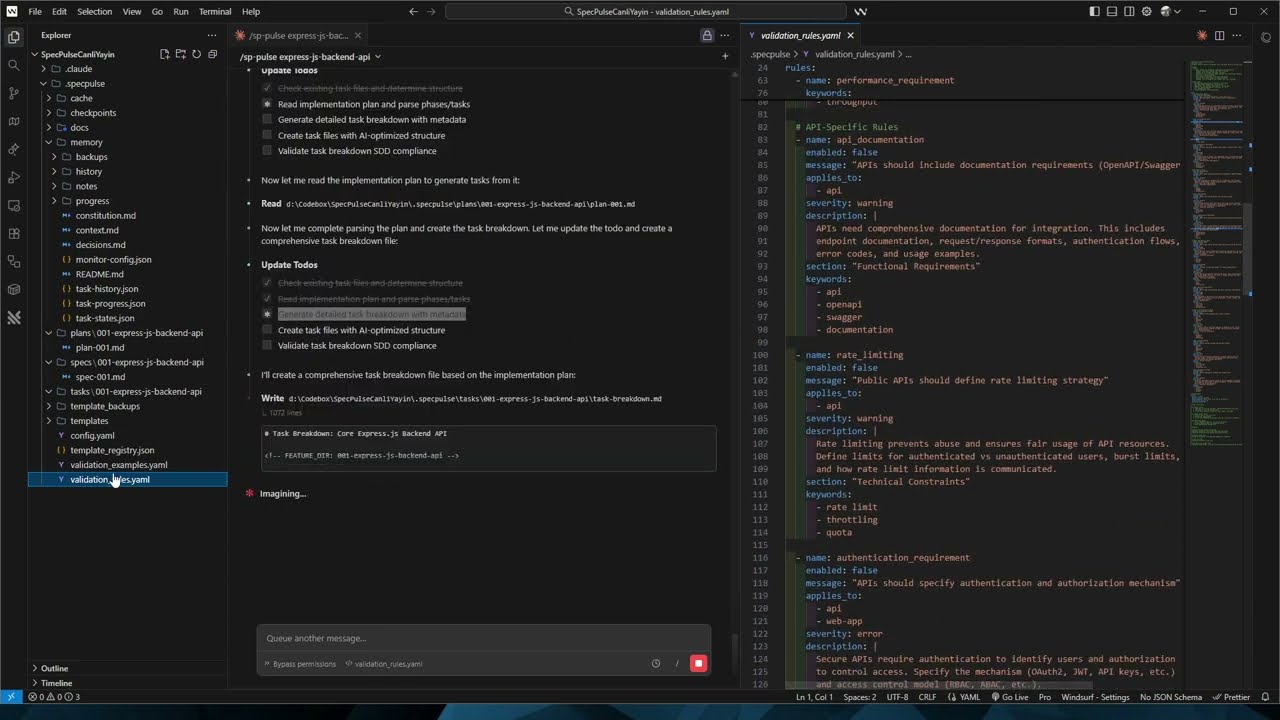Open constitution.md in the Explorer
This screenshot has height=720, width=1280.
[105, 215]
